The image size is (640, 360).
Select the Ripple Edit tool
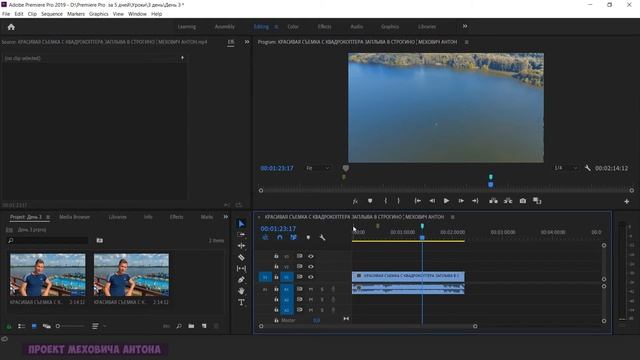[241, 246]
